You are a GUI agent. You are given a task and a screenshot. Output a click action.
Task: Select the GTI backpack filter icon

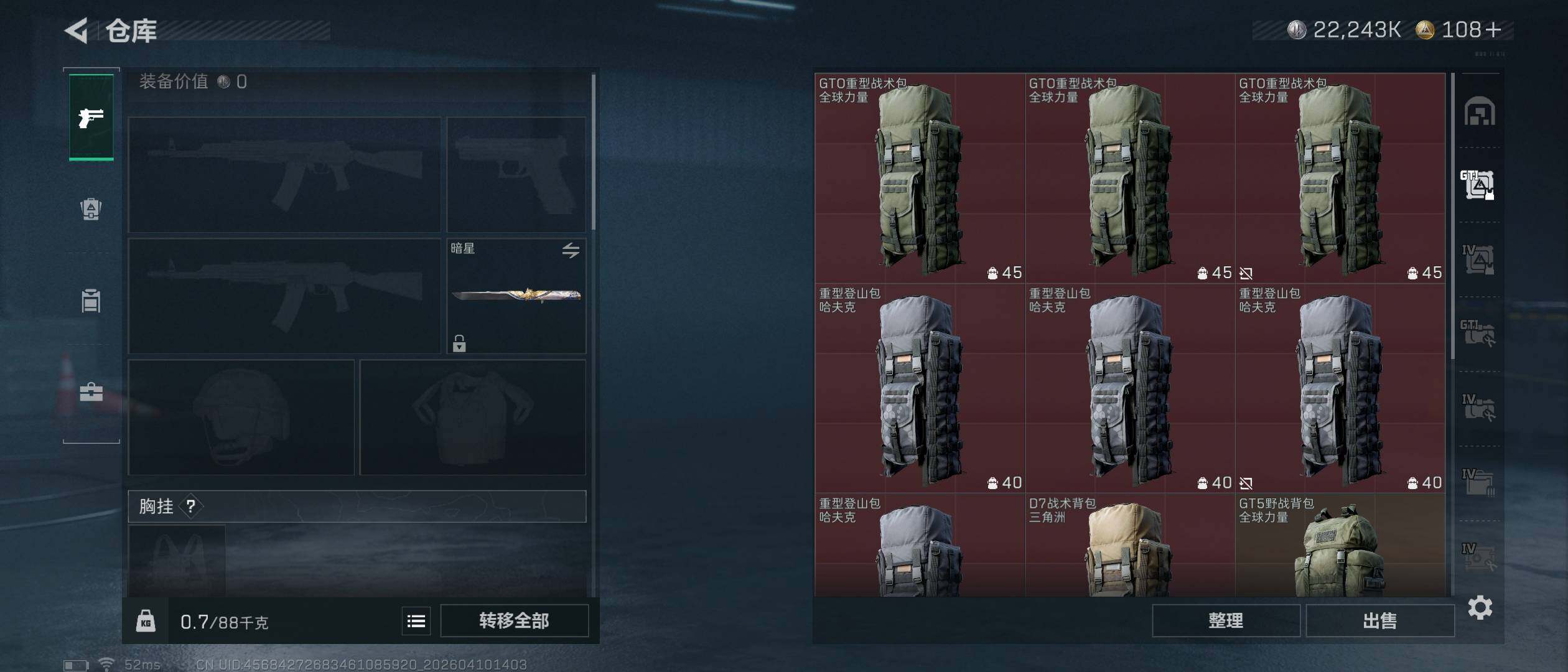1478,185
